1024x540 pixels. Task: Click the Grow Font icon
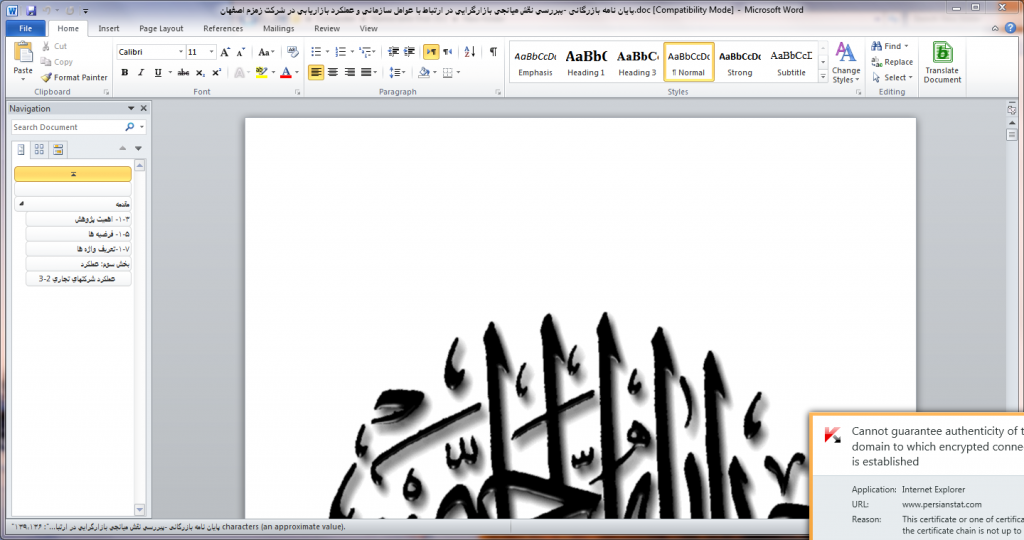point(225,52)
